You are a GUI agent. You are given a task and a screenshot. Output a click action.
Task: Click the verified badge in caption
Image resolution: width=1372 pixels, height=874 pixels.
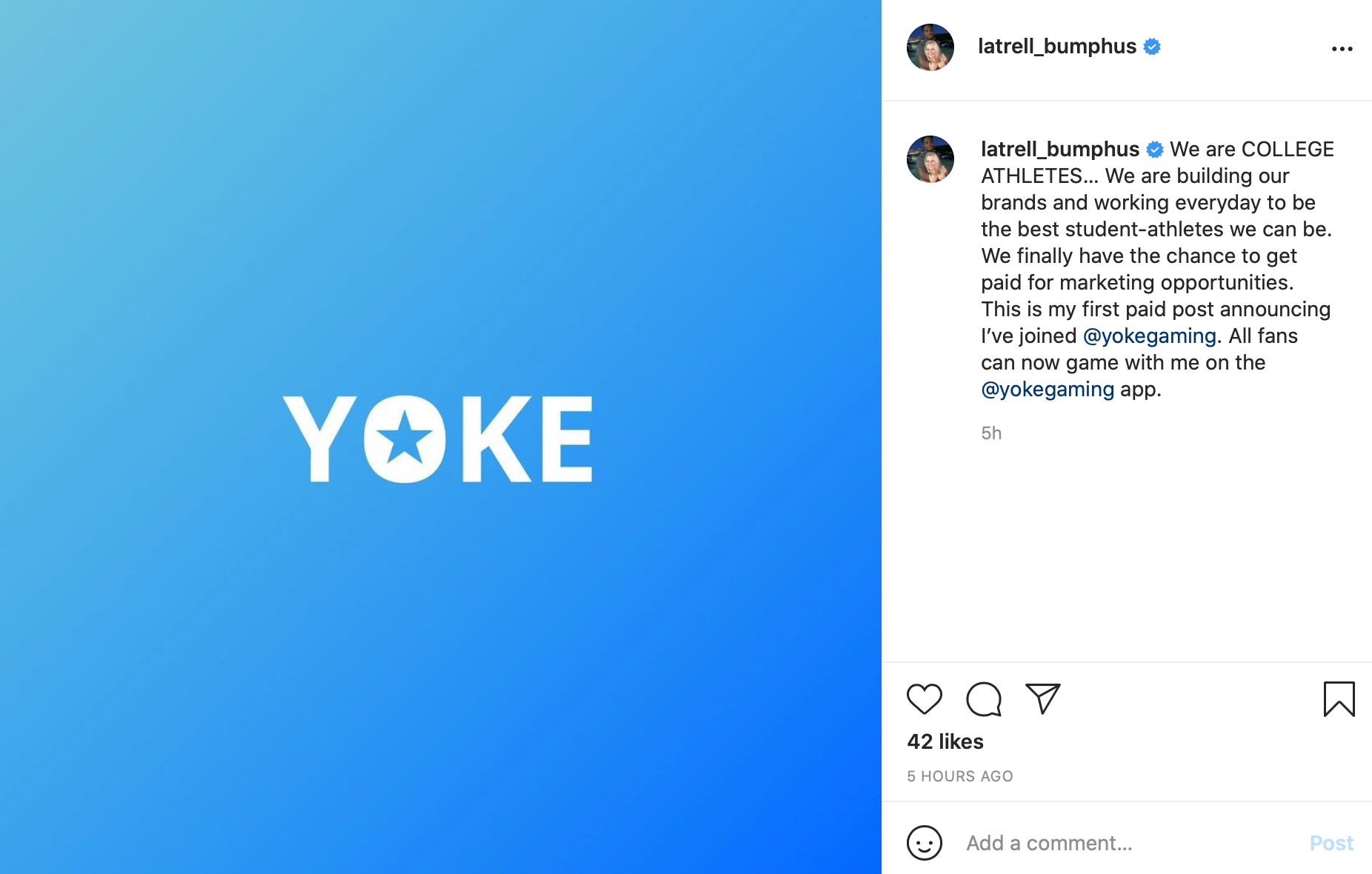click(1155, 150)
